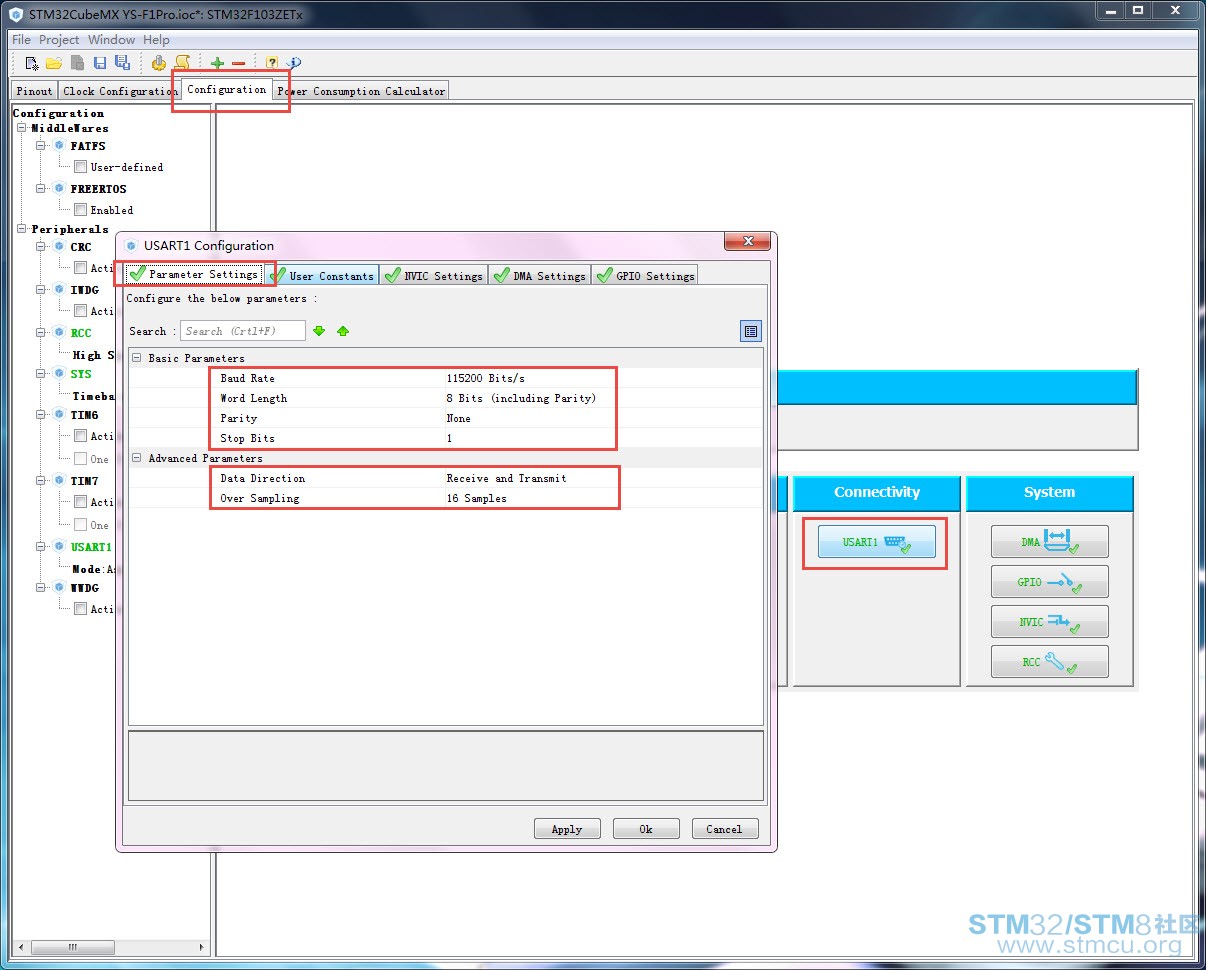The width and height of the screenshot is (1206, 970).
Task: Click the SYS cube icon in tree
Action: (x=59, y=374)
